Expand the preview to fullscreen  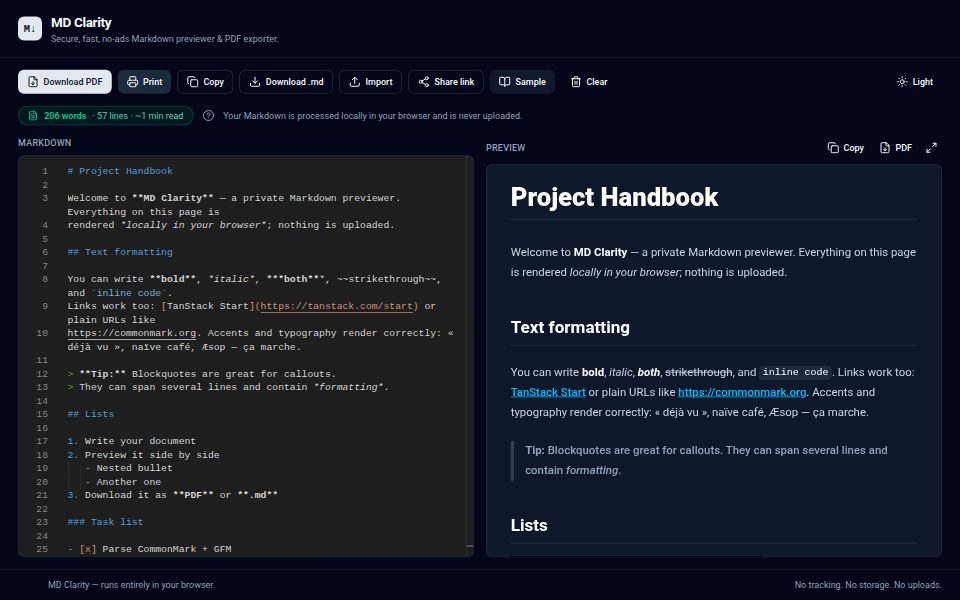pyautogui.click(x=931, y=148)
